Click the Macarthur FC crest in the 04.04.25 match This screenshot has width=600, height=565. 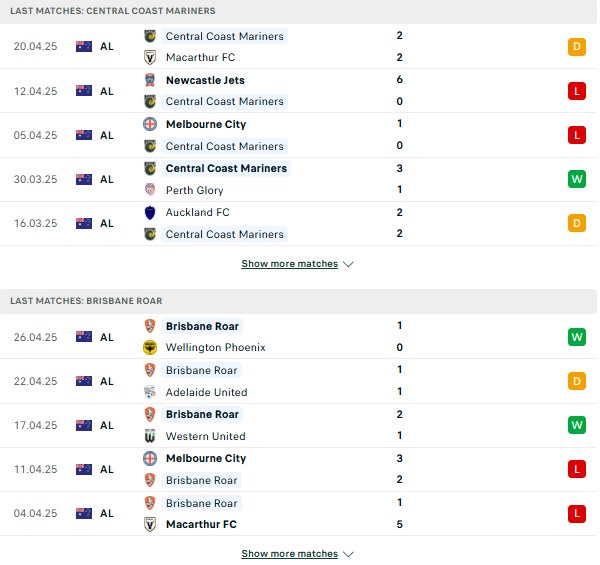tap(150, 524)
